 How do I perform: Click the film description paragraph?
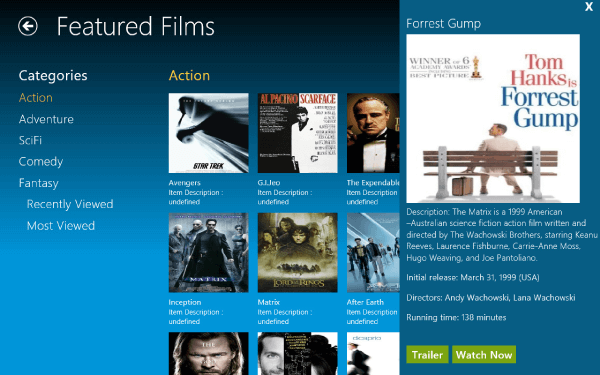tap(502, 235)
